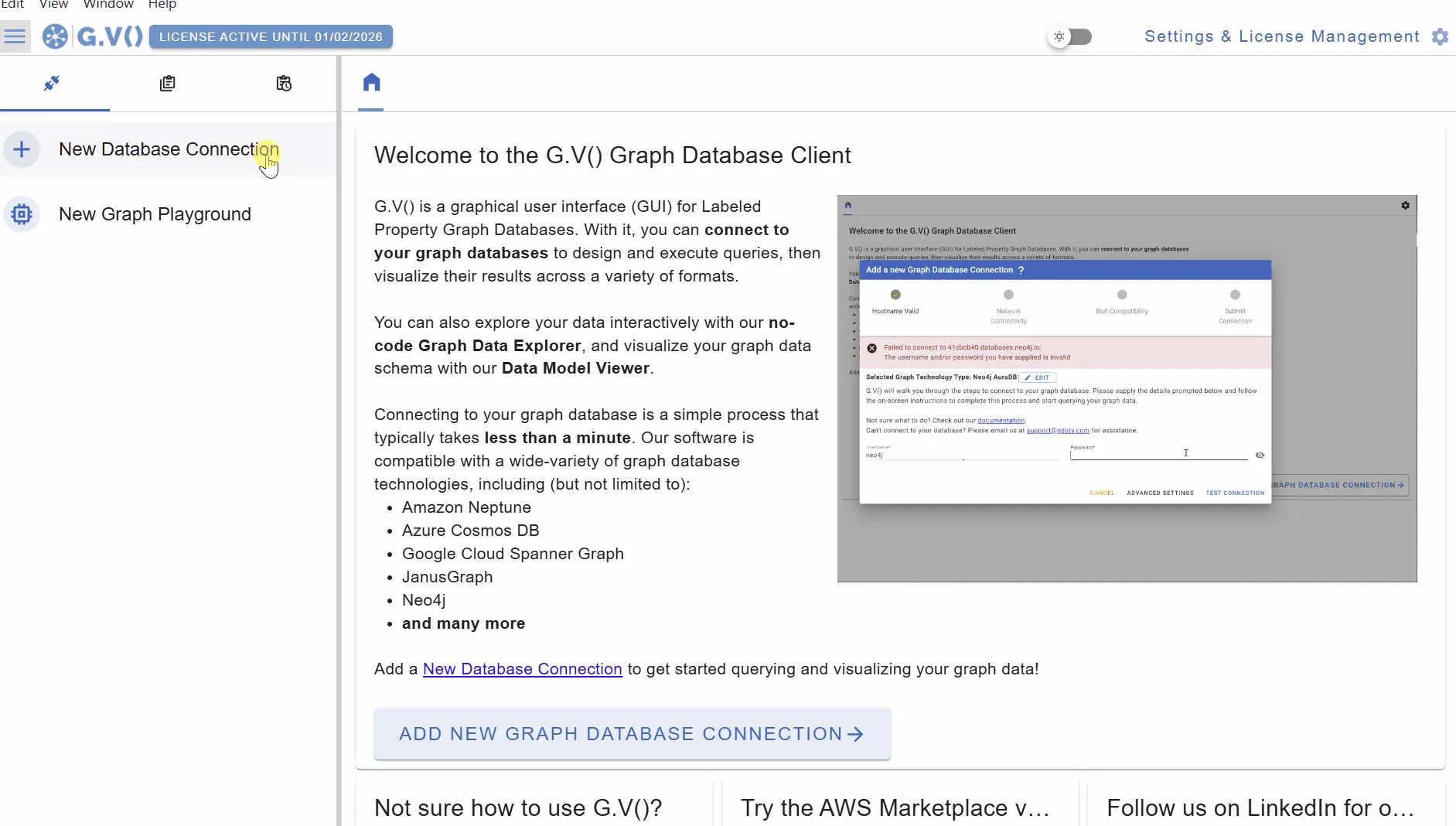Open the 'Not sure how to use G.V()?' card
1456x826 pixels.
(x=534, y=804)
